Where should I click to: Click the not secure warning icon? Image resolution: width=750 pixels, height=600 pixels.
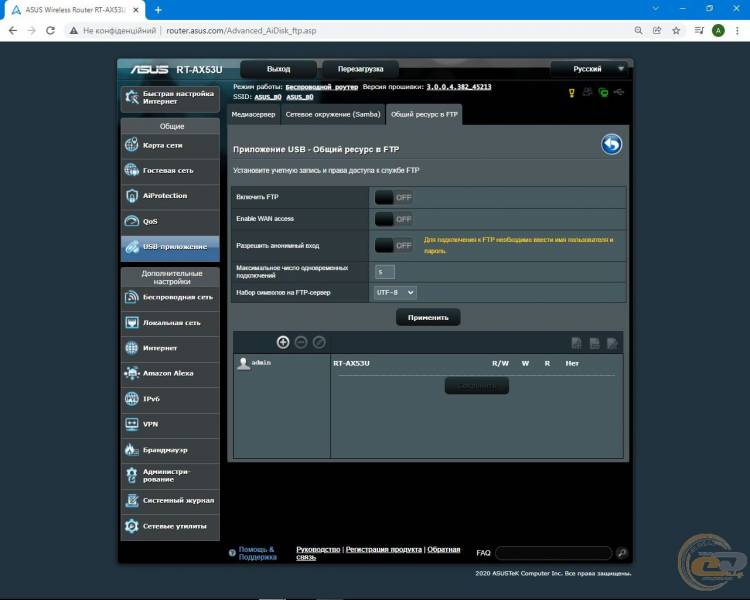click(73, 31)
